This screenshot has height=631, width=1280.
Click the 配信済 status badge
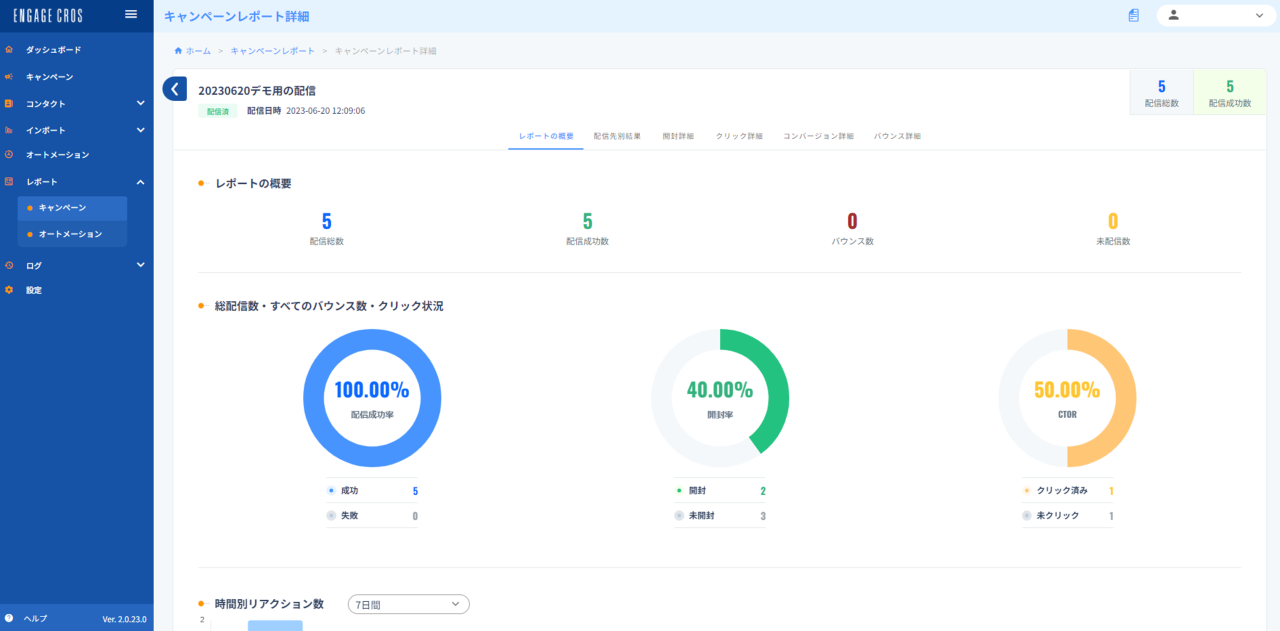pyautogui.click(x=218, y=111)
